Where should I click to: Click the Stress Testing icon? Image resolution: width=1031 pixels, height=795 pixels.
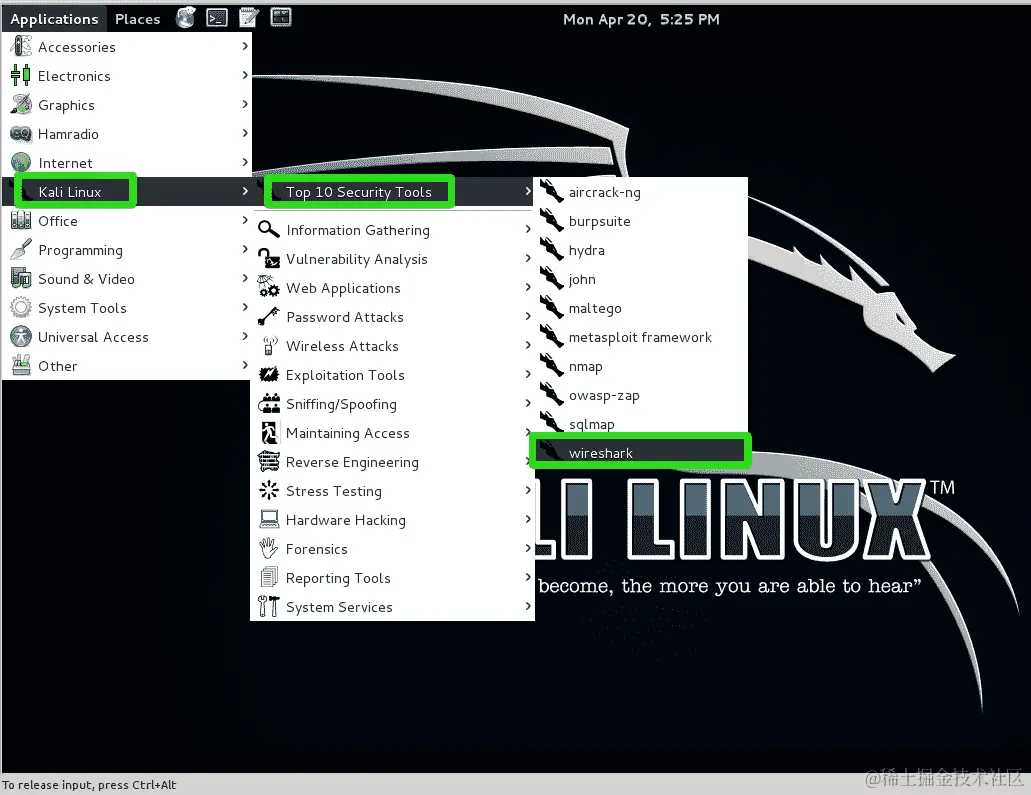coord(268,490)
